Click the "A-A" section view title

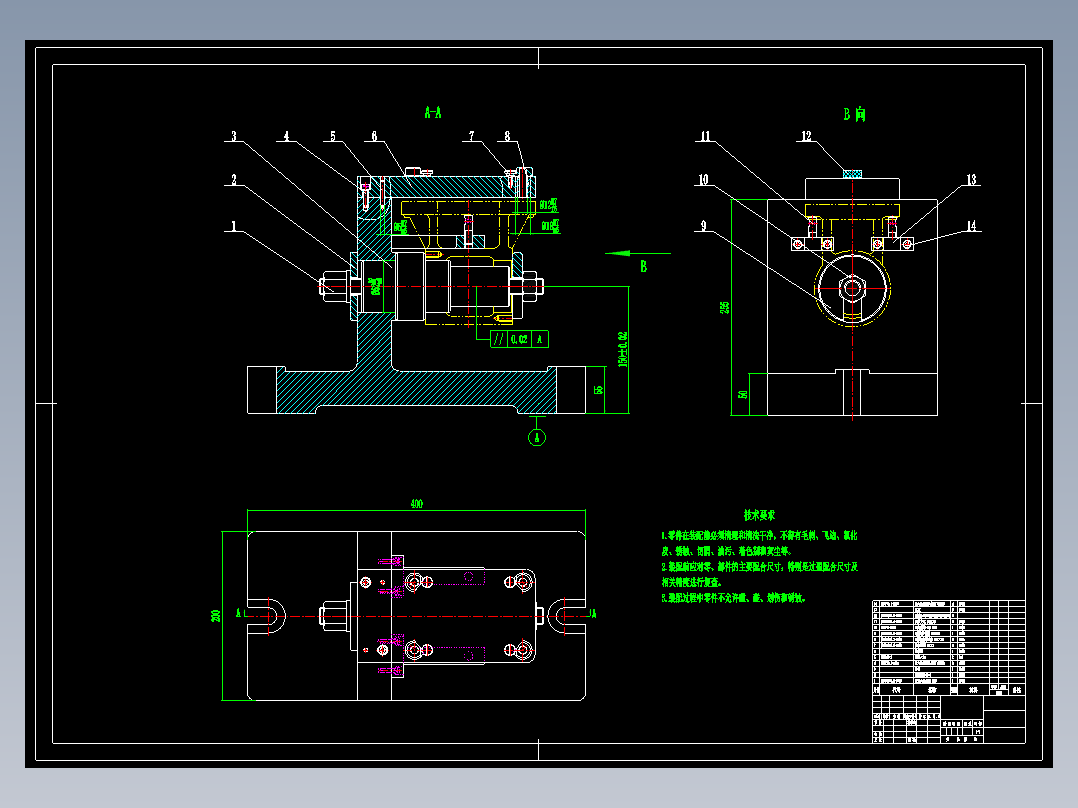(432, 112)
